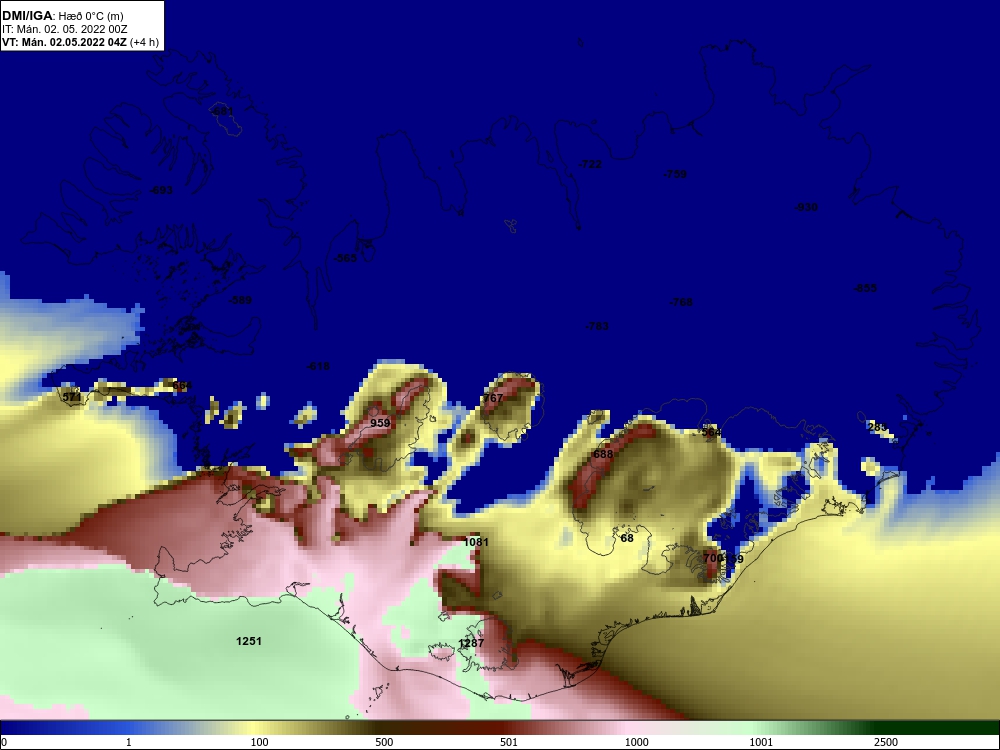Click the map value 1081

[476, 542]
